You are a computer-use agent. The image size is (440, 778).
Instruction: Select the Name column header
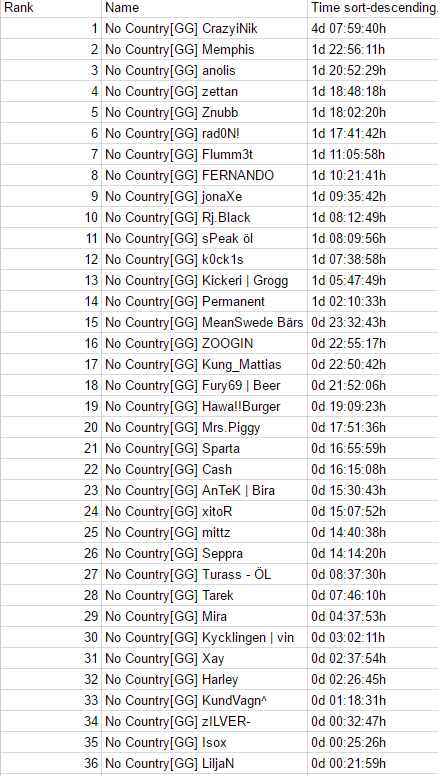[204, 8]
